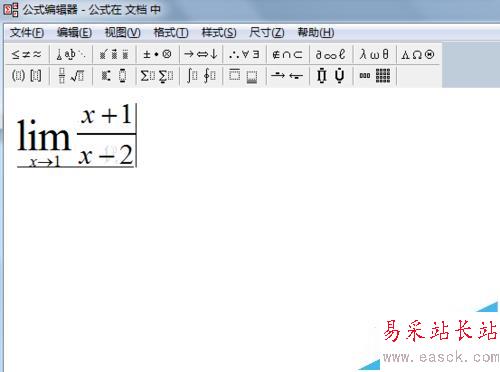The image size is (500, 372).
Task: Click the denominator x−2 in the fraction
Action: tap(106, 155)
